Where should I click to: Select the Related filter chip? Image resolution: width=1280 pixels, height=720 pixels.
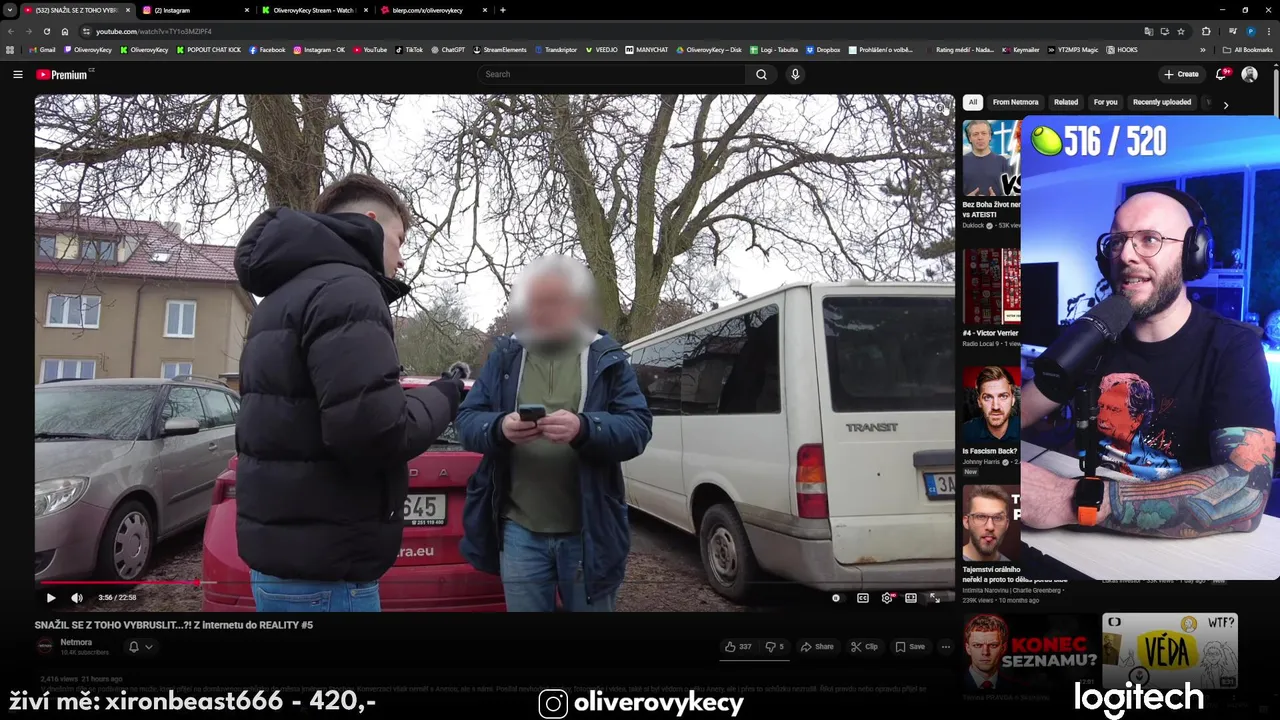tap(1066, 102)
